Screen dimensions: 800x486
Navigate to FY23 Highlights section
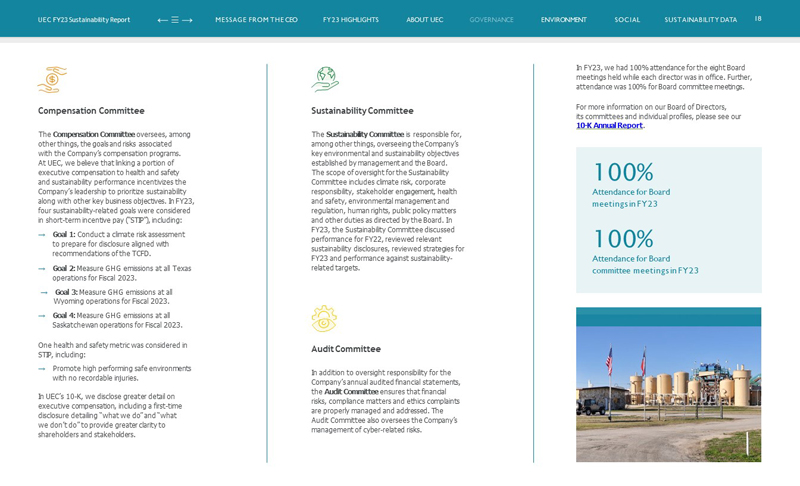(x=351, y=20)
